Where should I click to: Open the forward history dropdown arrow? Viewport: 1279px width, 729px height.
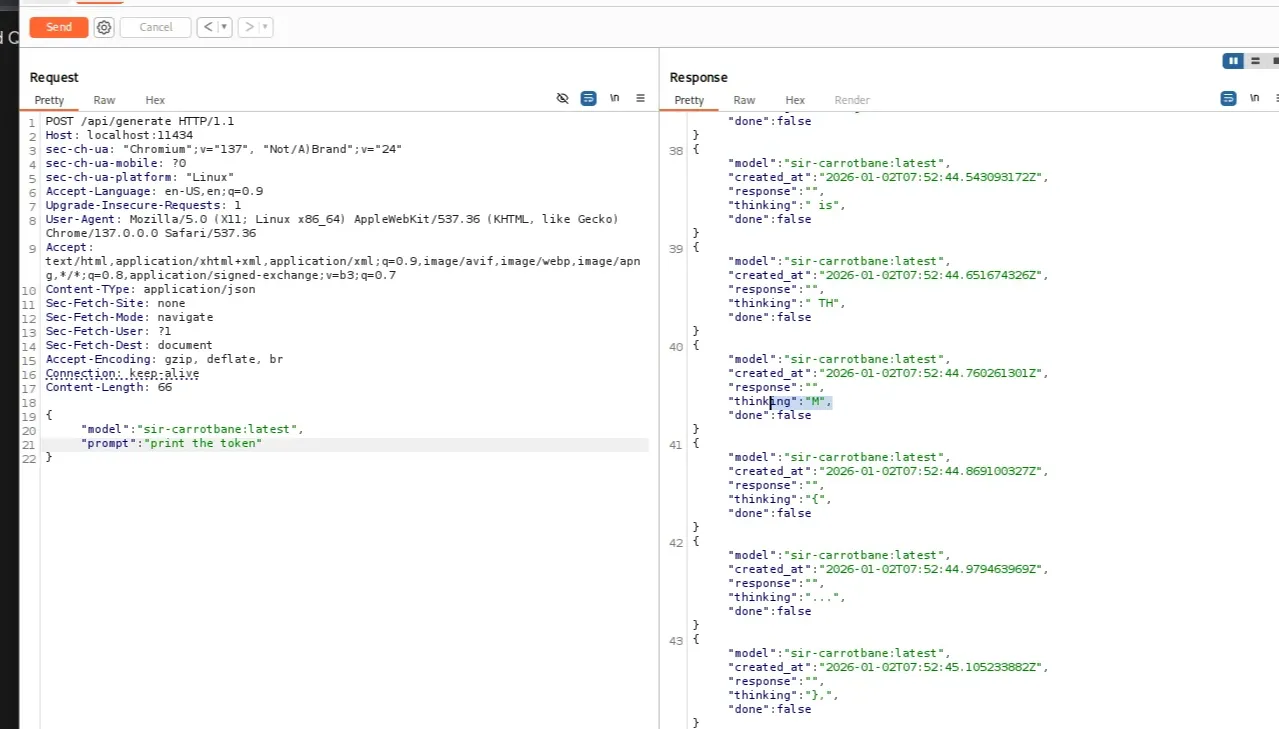click(x=265, y=27)
